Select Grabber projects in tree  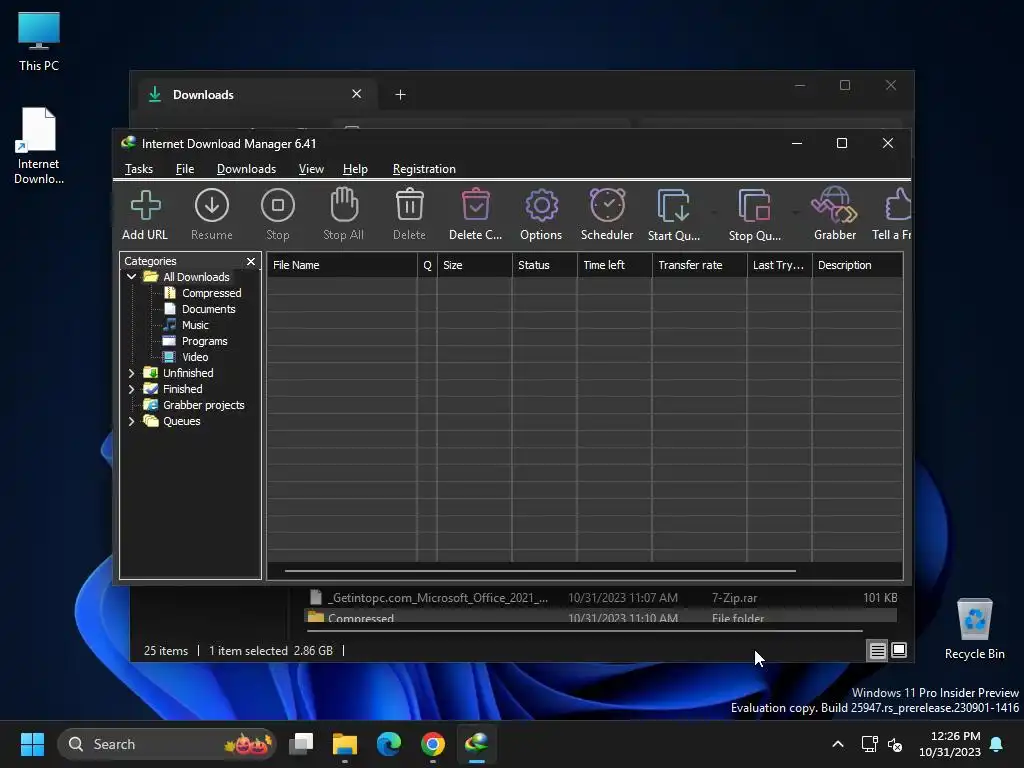pyautogui.click(x=203, y=405)
